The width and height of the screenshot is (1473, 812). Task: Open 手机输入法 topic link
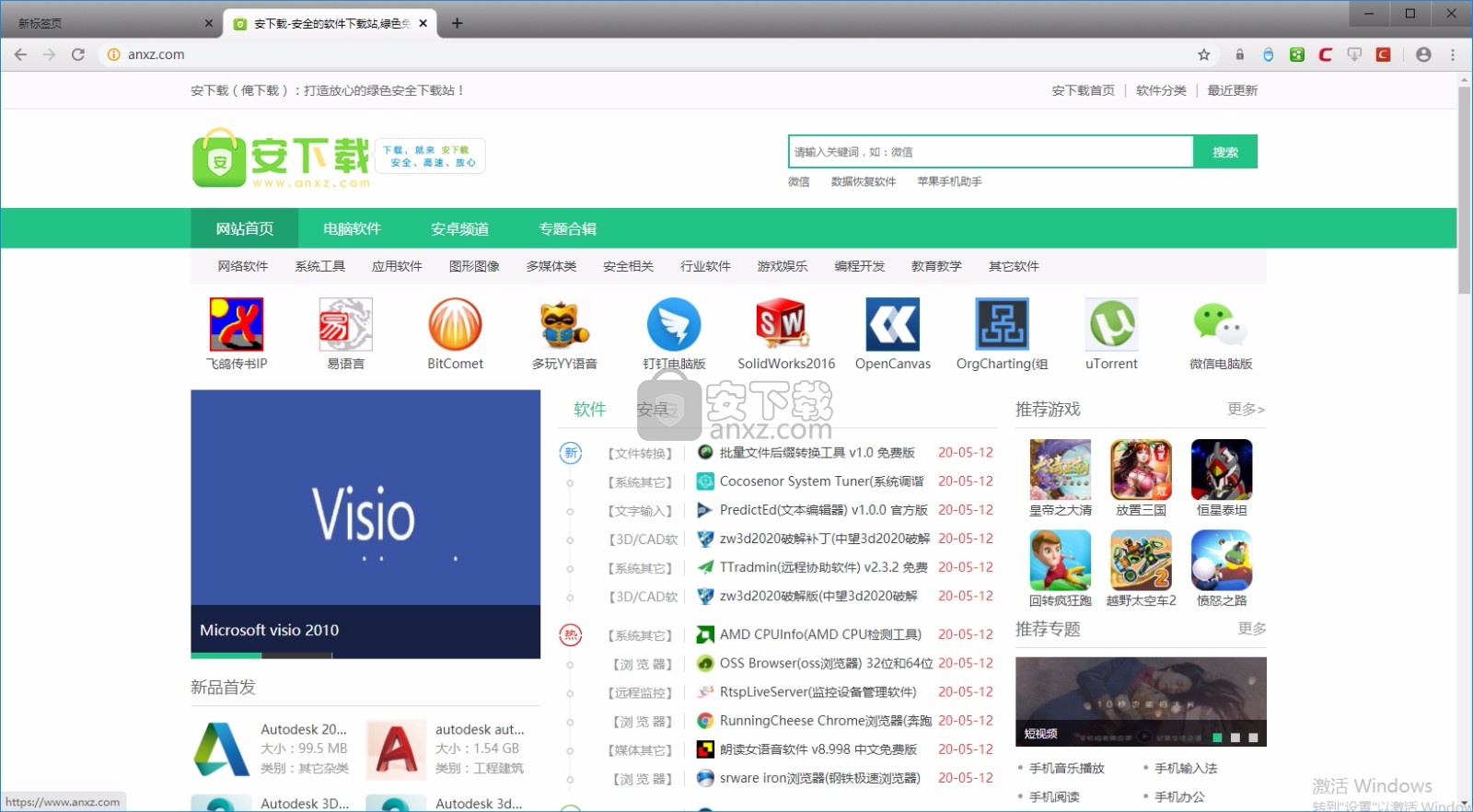click(x=1186, y=768)
